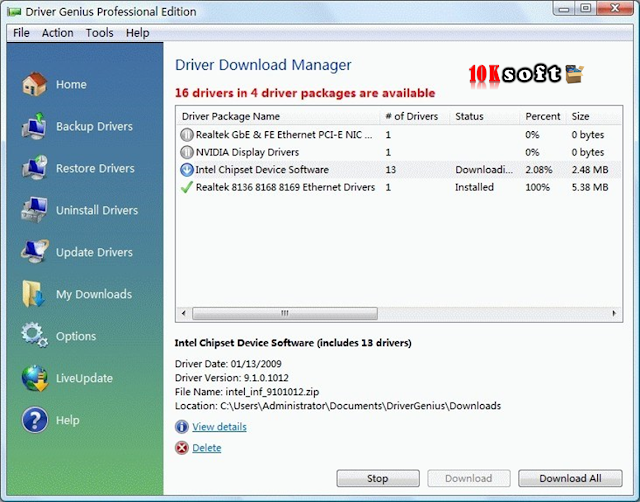The image size is (640, 502).
Task: Click the 100% percent cell
Action: (537, 187)
